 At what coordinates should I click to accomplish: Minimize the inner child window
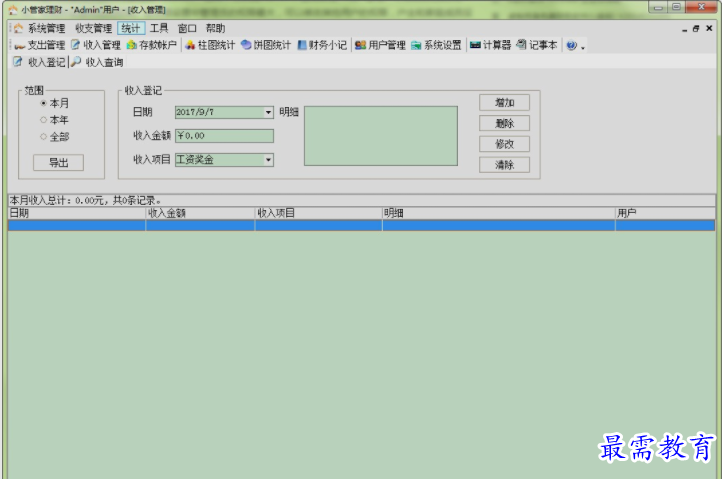684,29
